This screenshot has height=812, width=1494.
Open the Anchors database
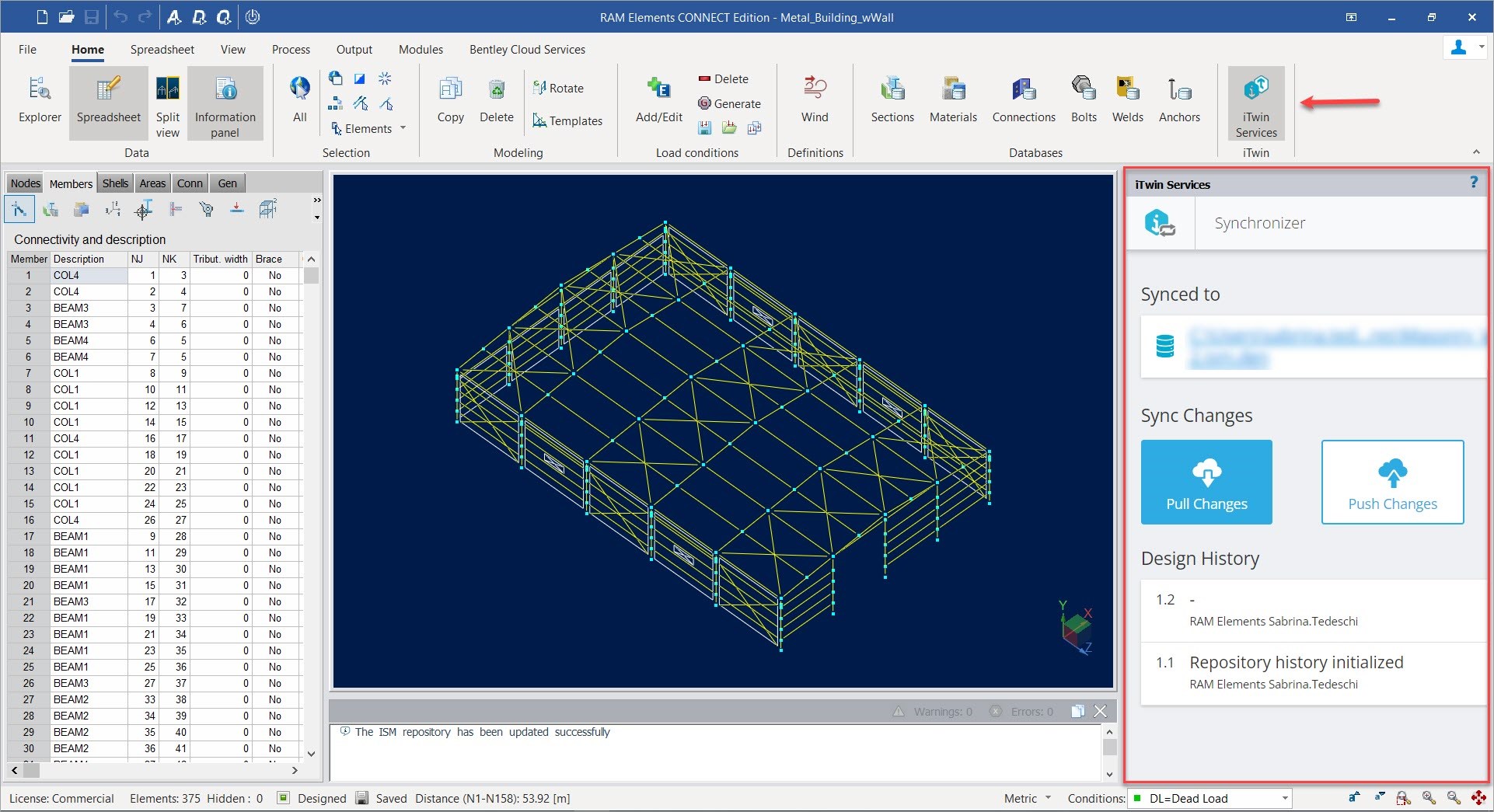[1179, 99]
